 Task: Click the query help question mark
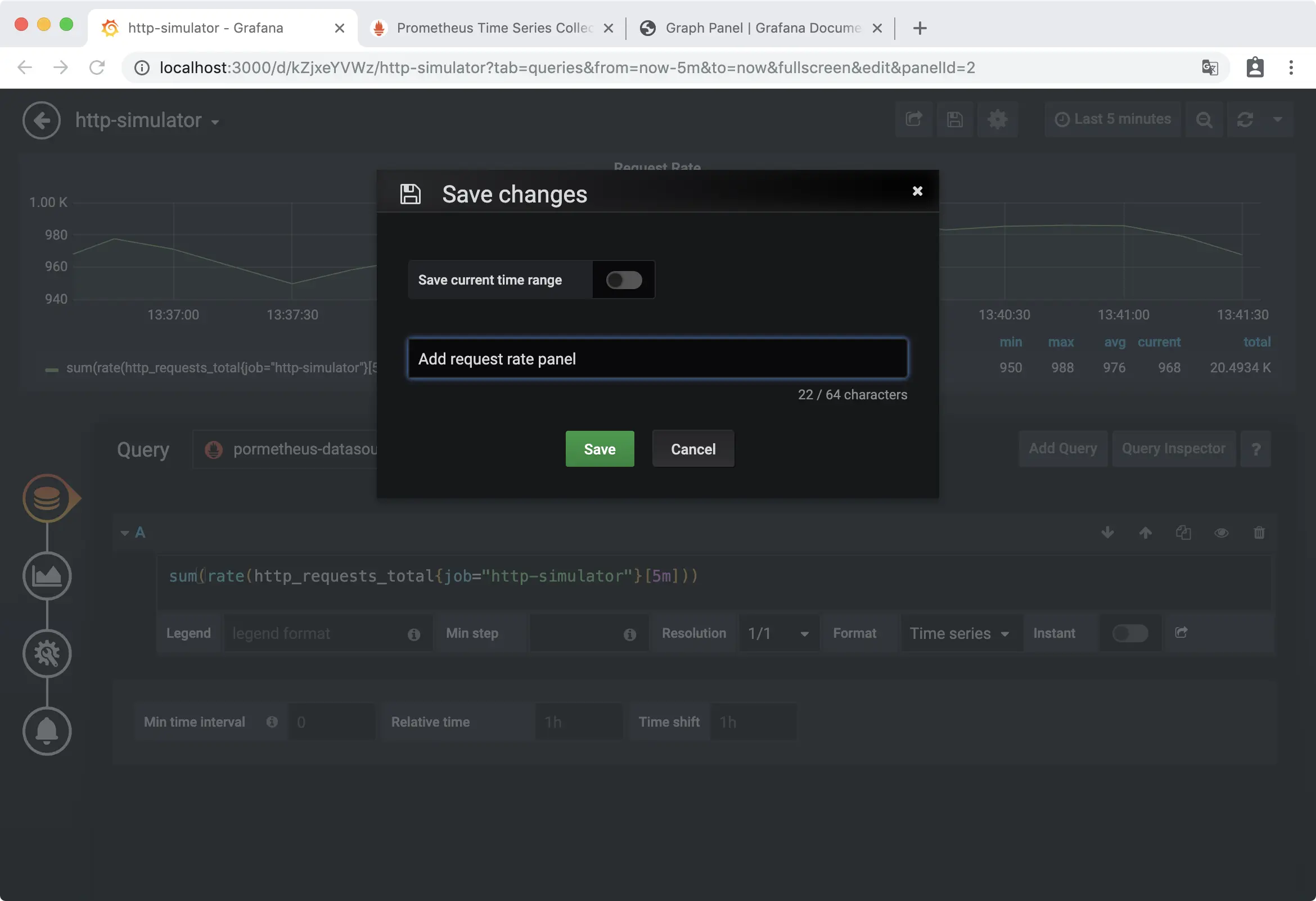coord(1255,449)
